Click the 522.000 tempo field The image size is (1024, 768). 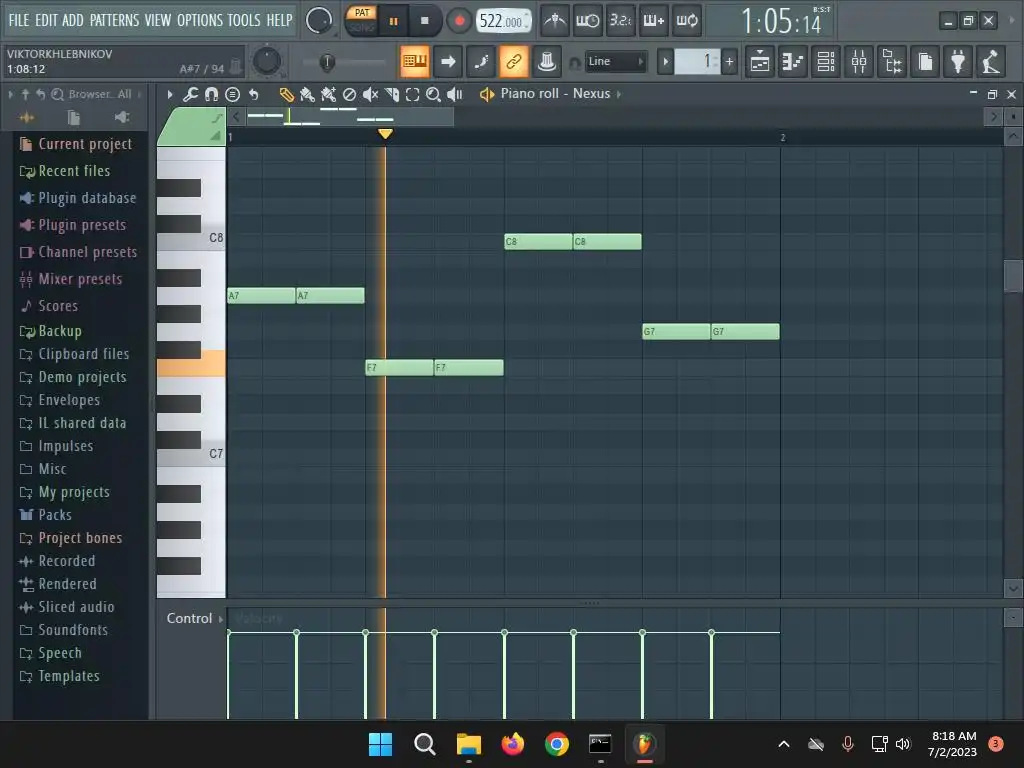click(502, 21)
